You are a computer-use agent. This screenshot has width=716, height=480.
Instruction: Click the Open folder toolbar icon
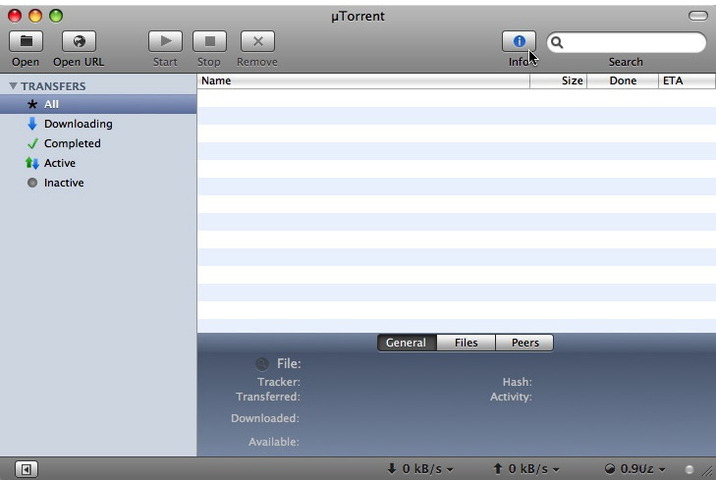tap(26, 42)
